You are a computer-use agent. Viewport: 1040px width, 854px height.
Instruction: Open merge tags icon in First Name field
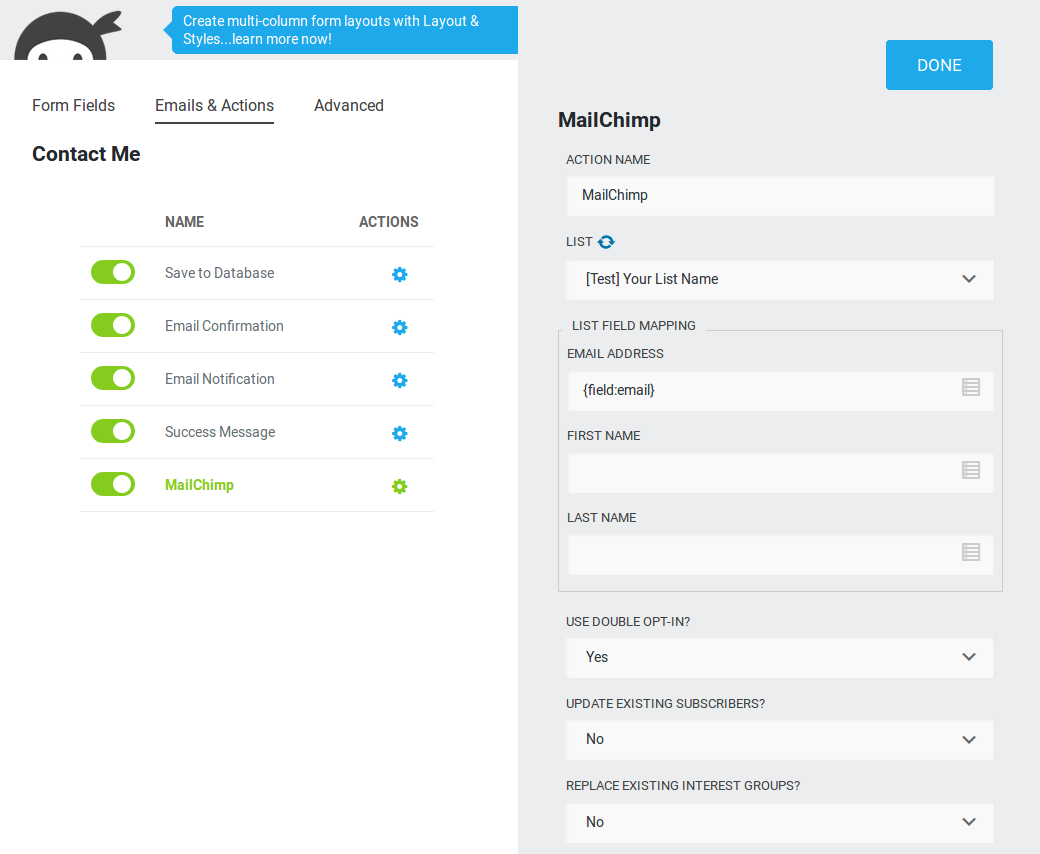[970, 470]
